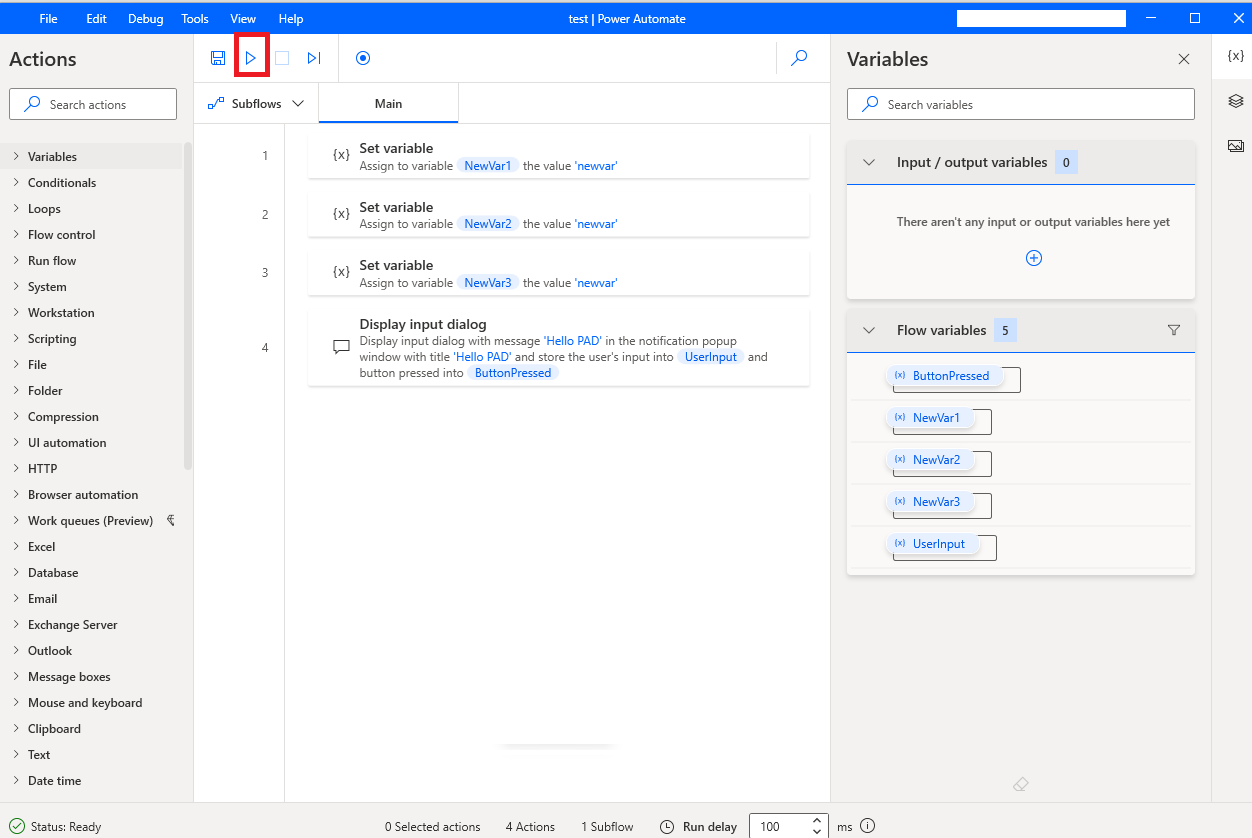The width and height of the screenshot is (1252, 838).
Task: Run next action step button
Action: (314, 58)
